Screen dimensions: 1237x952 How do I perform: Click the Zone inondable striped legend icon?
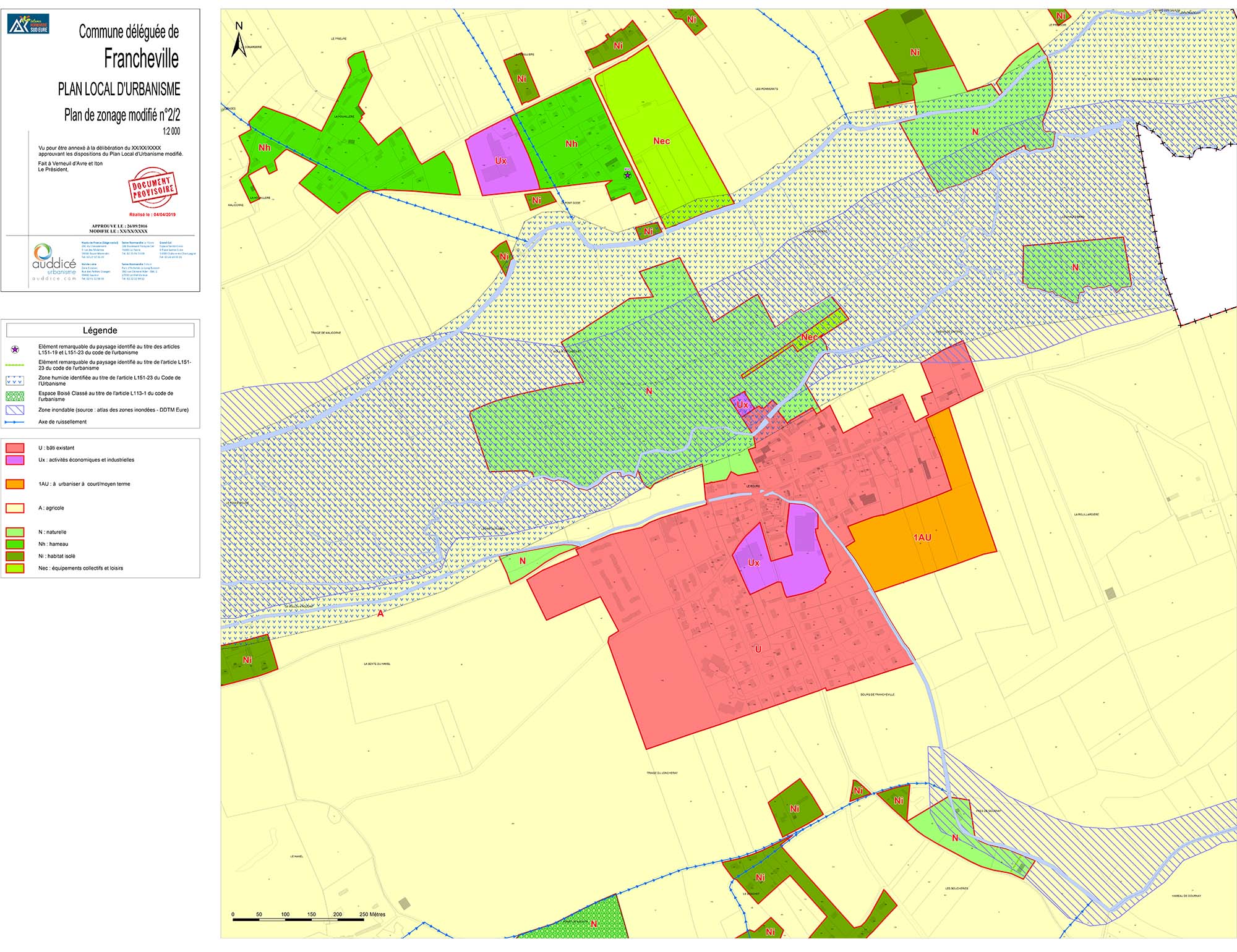[x=15, y=410]
